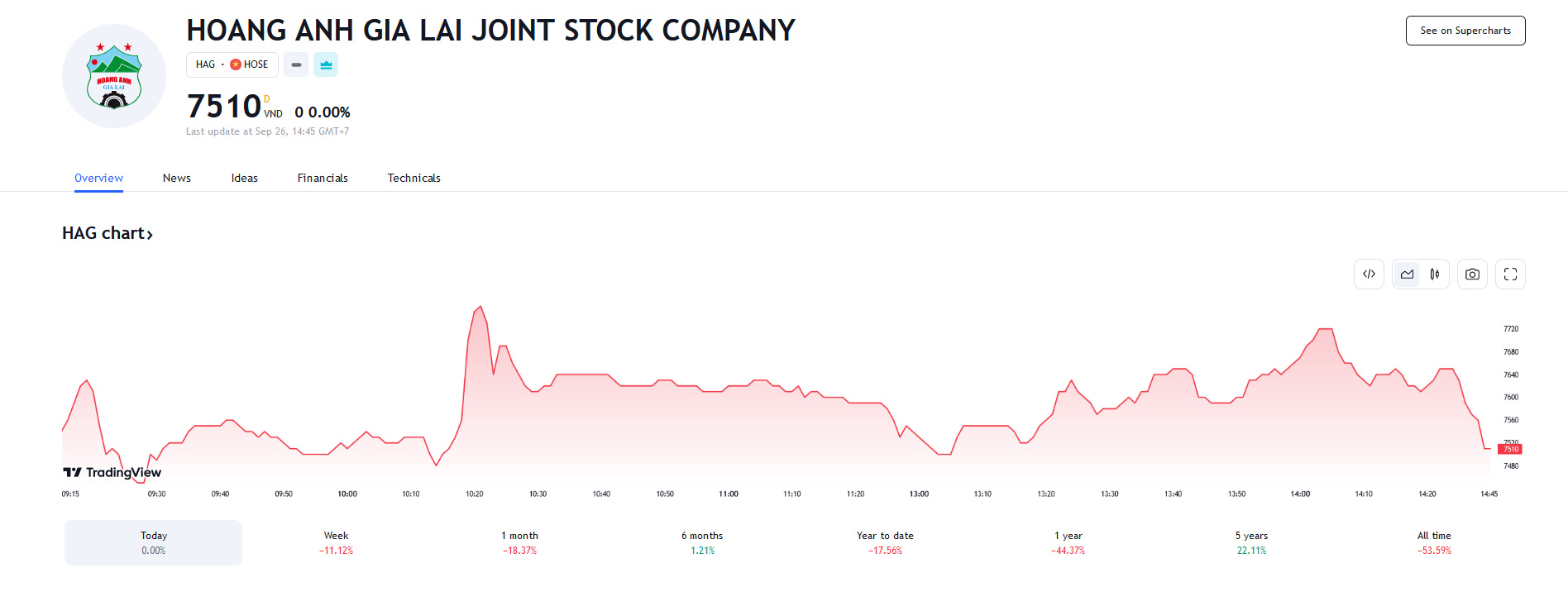Screen dimensions: 1568x606
Task: Open the HAG HOSE symbol badge
Action: click(x=232, y=64)
